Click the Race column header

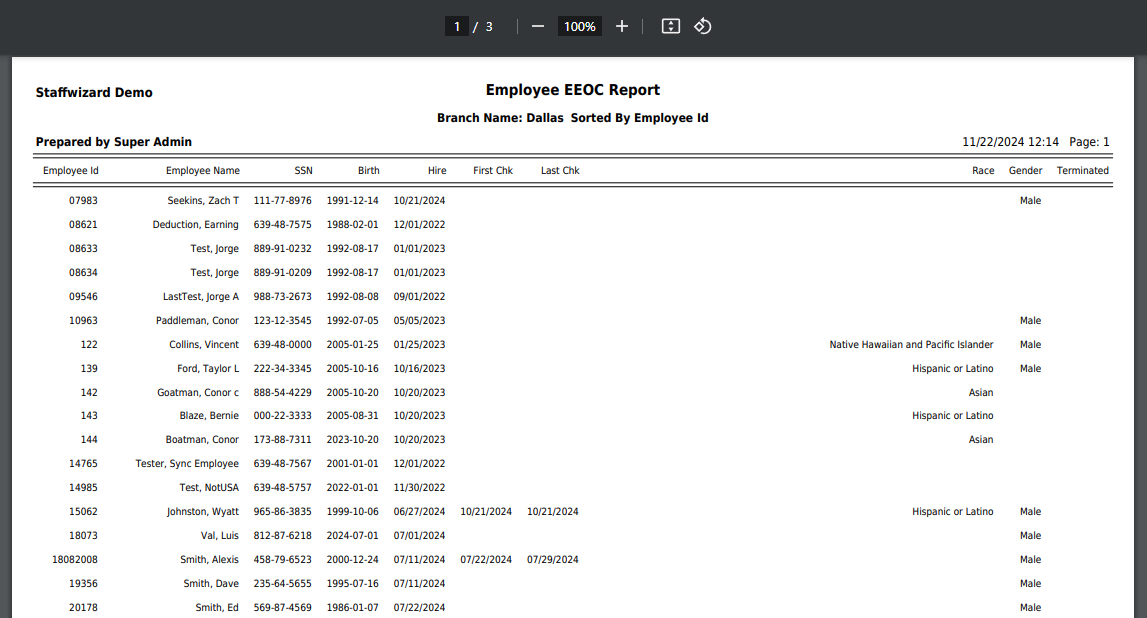[x=983, y=171]
